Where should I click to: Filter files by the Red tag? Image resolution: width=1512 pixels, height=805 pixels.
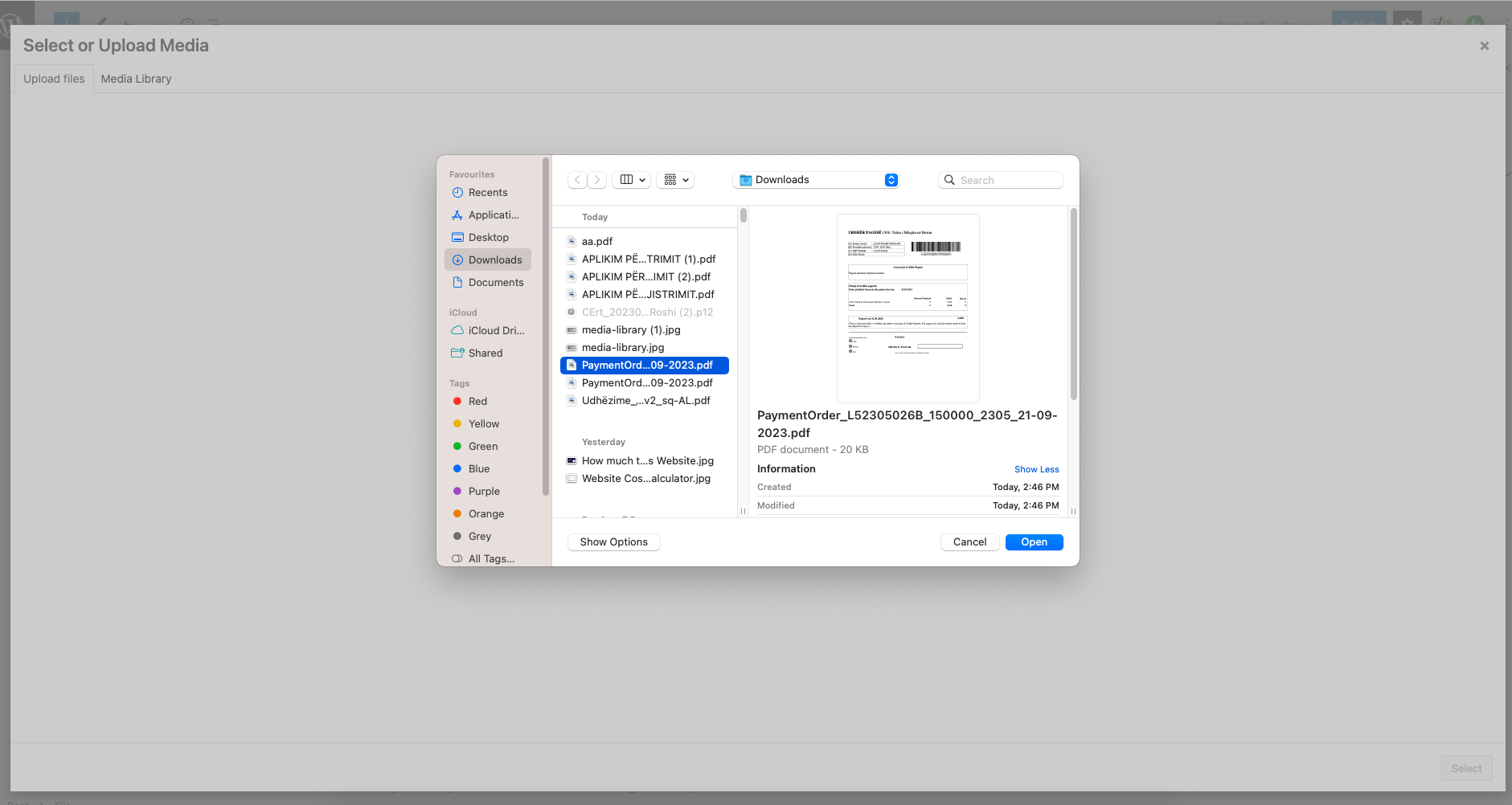(477, 401)
